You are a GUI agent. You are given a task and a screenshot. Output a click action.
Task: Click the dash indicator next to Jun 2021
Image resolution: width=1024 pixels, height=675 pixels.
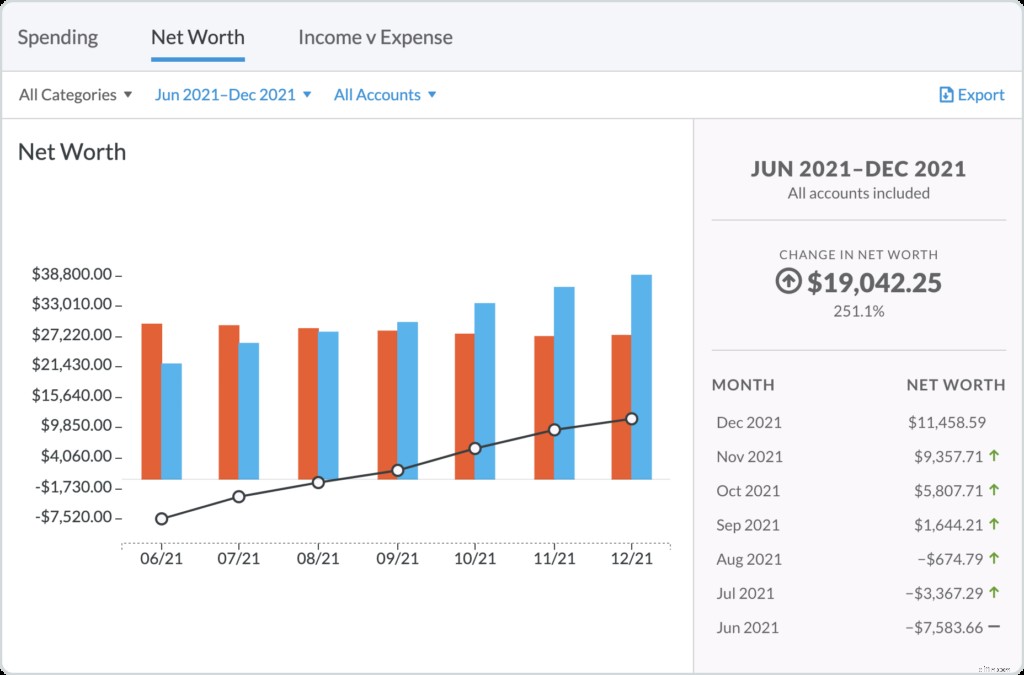[994, 627]
